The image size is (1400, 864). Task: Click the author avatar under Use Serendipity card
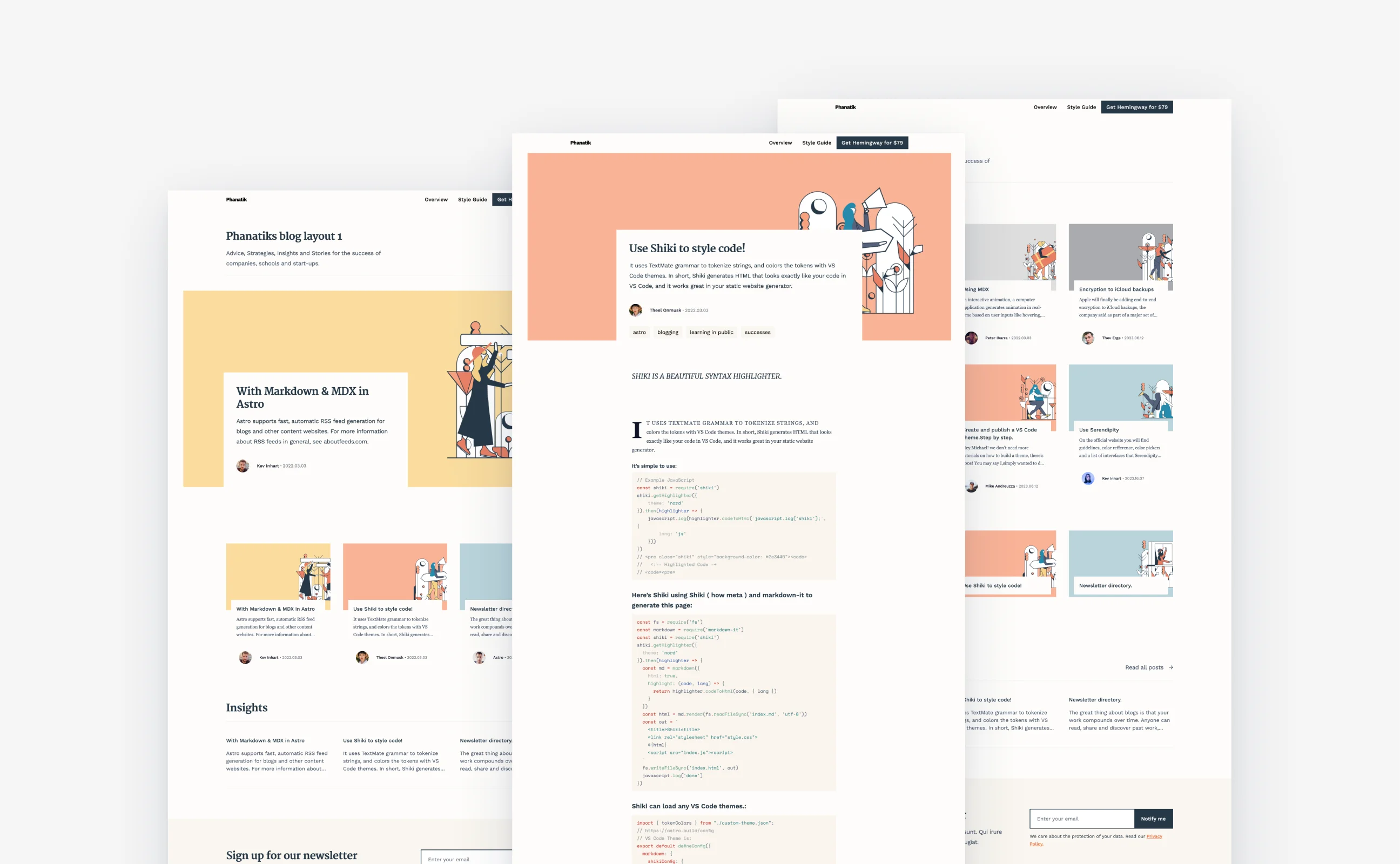(x=1087, y=478)
